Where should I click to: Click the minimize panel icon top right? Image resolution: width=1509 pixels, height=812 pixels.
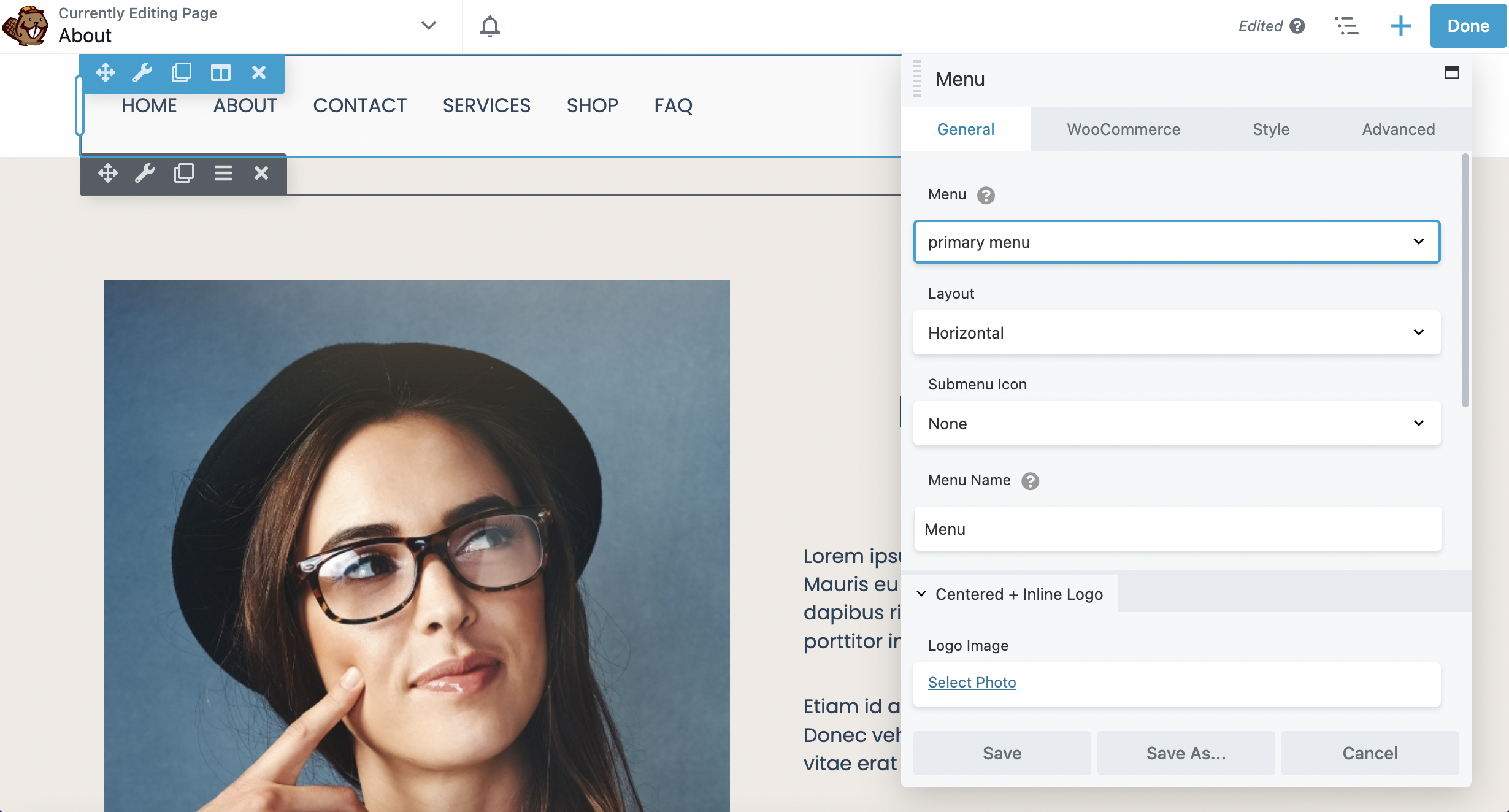click(1451, 72)
